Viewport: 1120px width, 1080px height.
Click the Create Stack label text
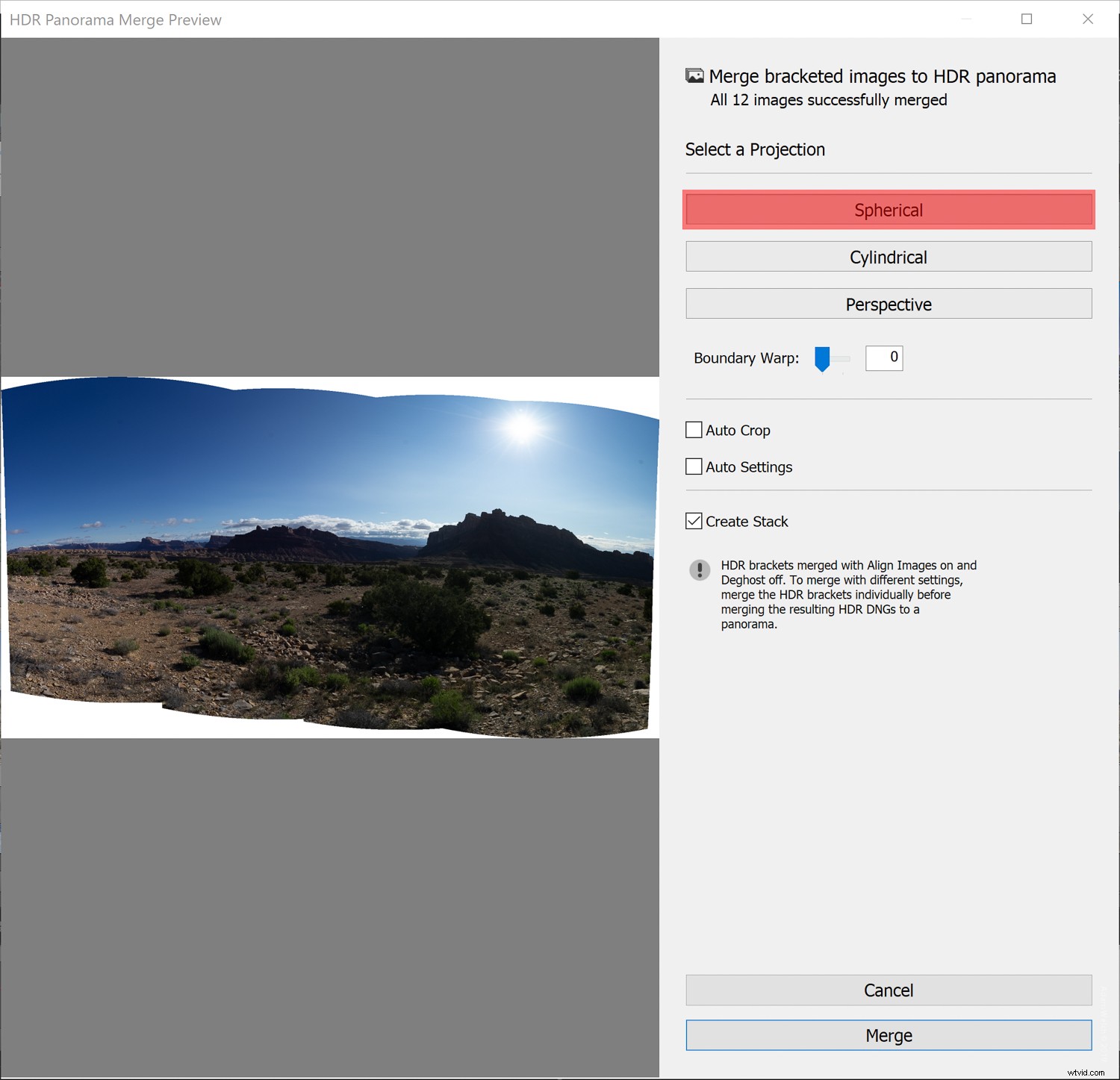click(x=747, y=521)
